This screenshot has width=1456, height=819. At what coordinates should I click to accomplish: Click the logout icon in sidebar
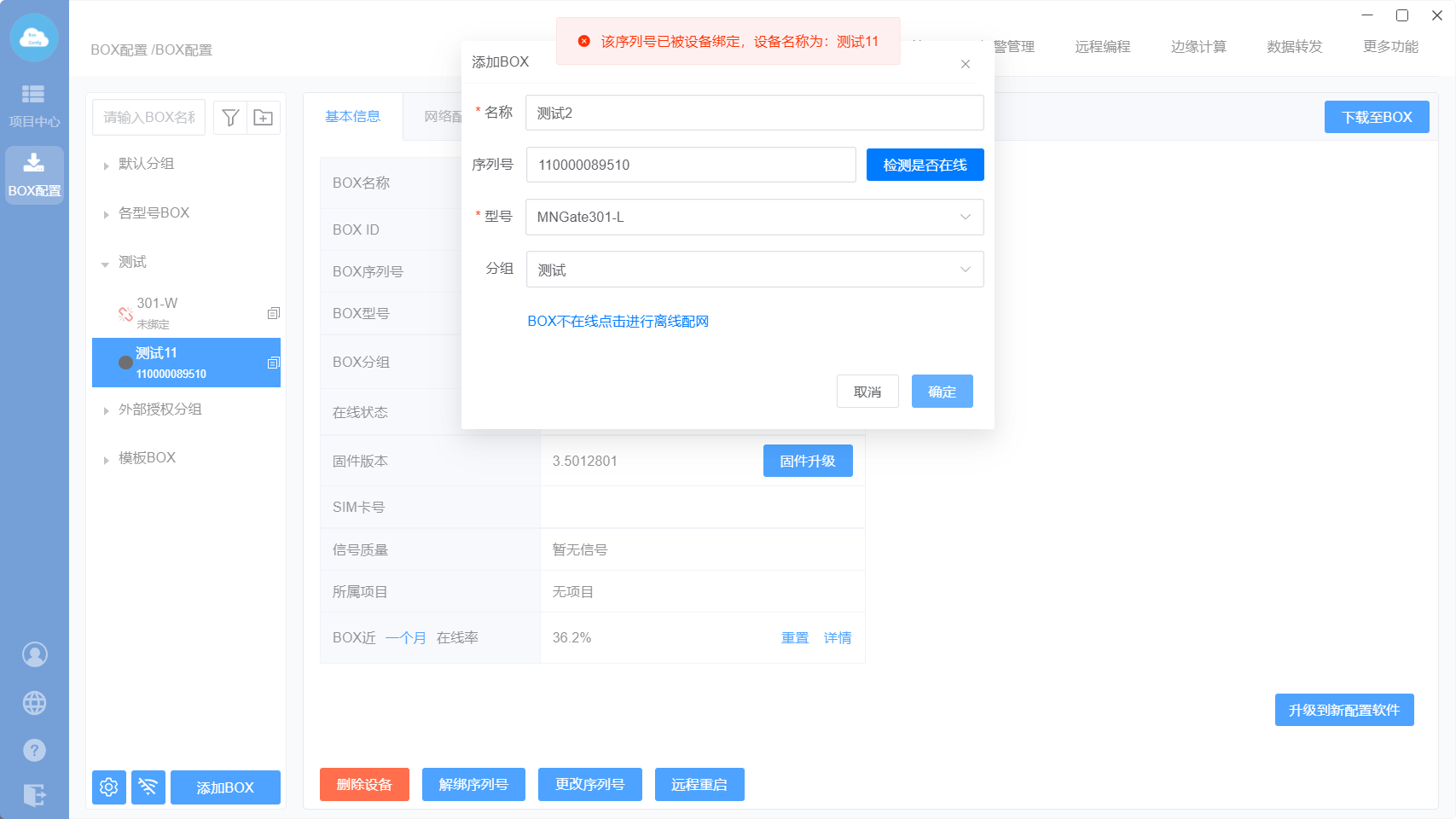[34, 795]
